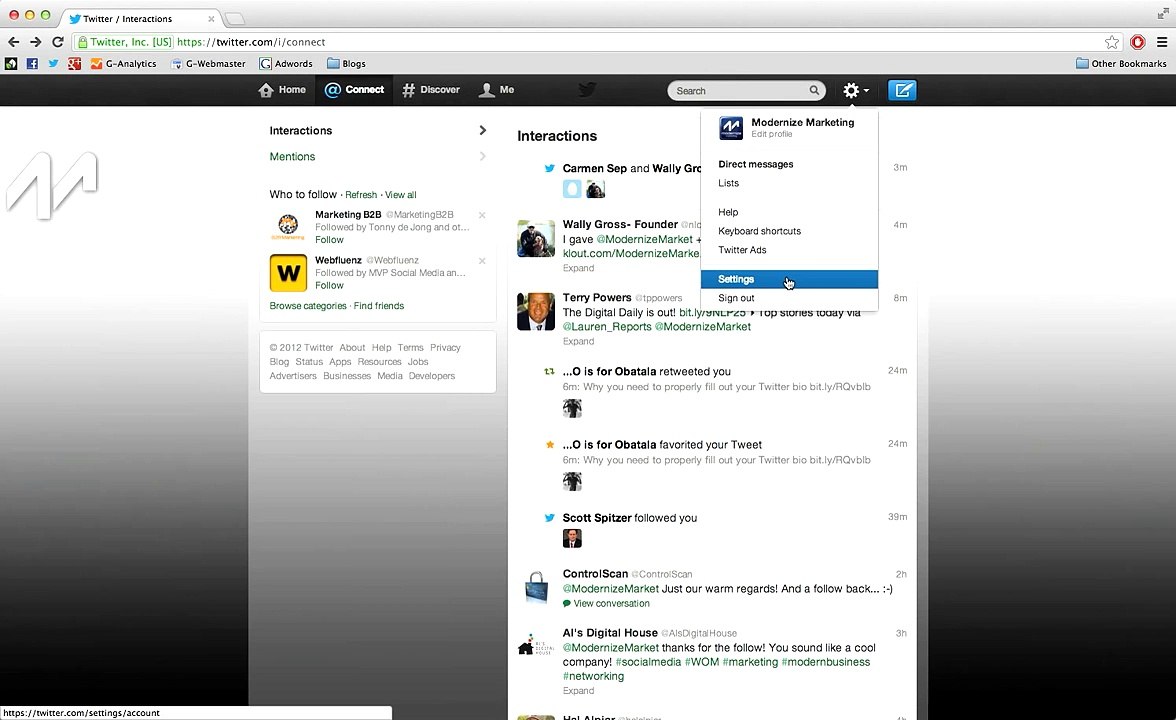
Task: Compose a new Tweet with blue button
Action: pyautogui.click(x=902, y=91)
